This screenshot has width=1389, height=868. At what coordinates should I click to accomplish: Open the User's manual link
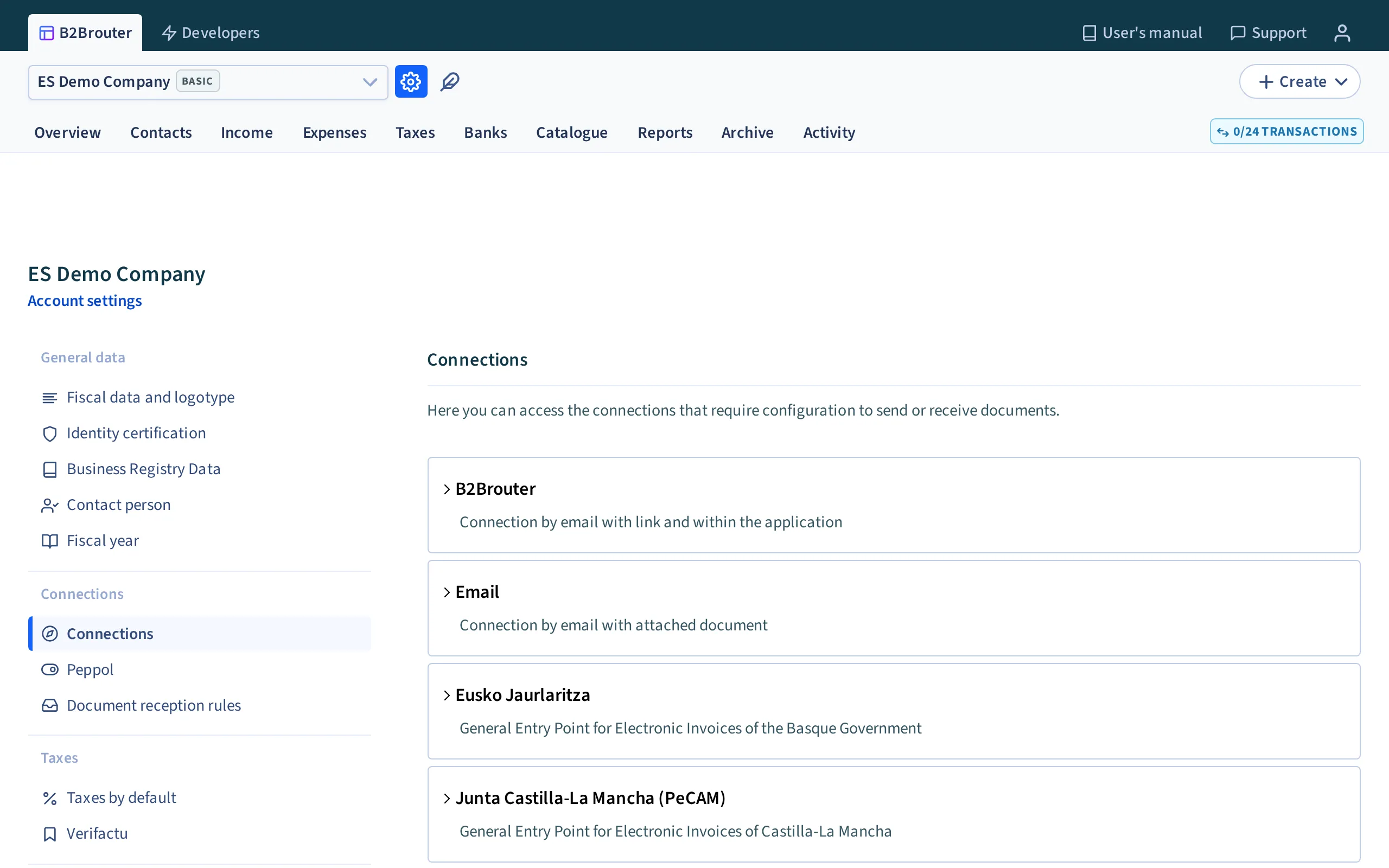pos(1142,33)
